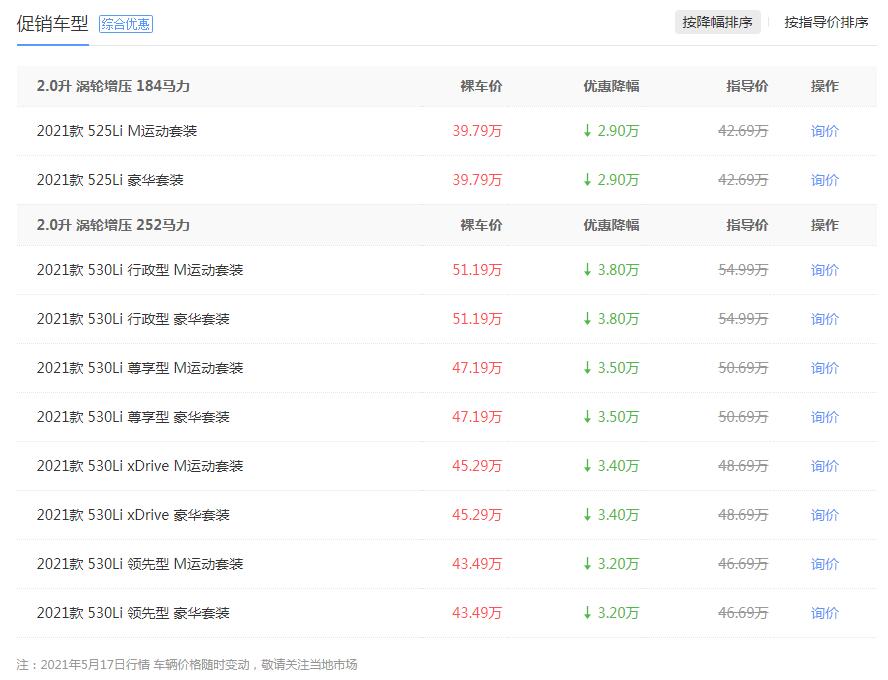Click 询价 for 525Li M运动套装
Viewport: 888px width, 680px height.
click(x=825, y=131)
